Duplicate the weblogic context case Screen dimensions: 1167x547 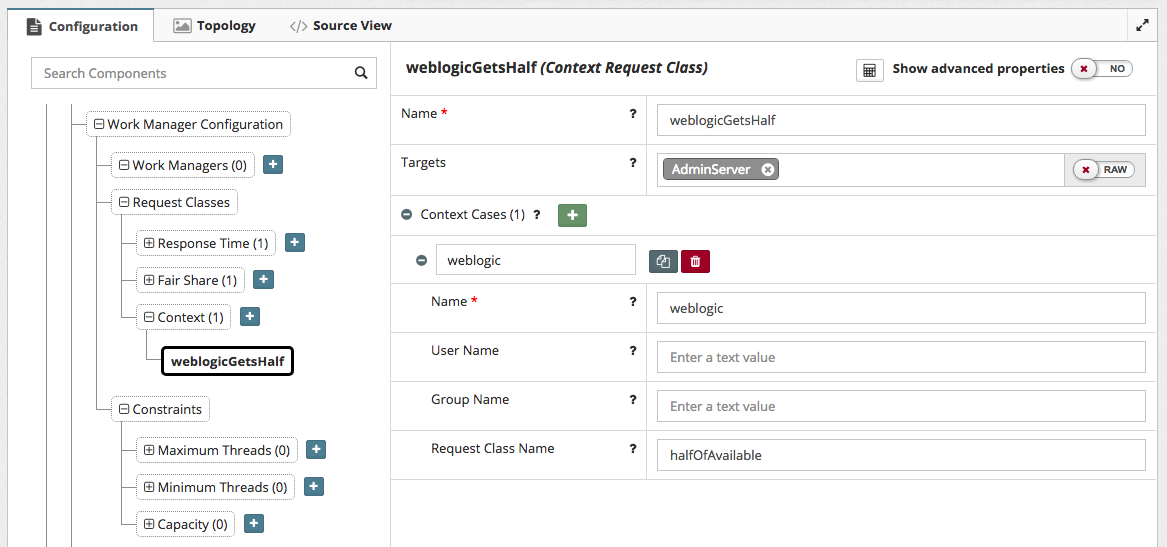(663, 261)
